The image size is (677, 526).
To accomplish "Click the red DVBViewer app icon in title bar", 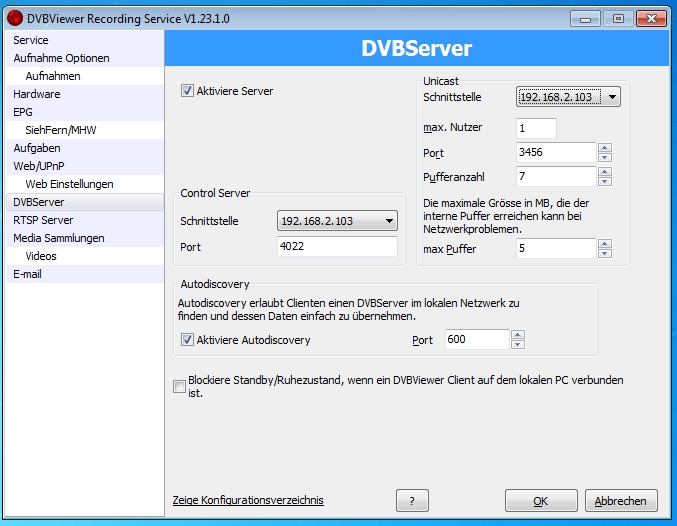I will [x=15, y=18].
